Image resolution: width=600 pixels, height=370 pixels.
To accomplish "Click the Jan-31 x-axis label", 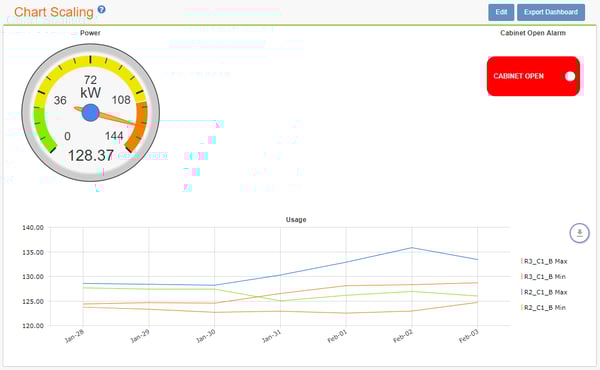I will [x=272, y=336].
